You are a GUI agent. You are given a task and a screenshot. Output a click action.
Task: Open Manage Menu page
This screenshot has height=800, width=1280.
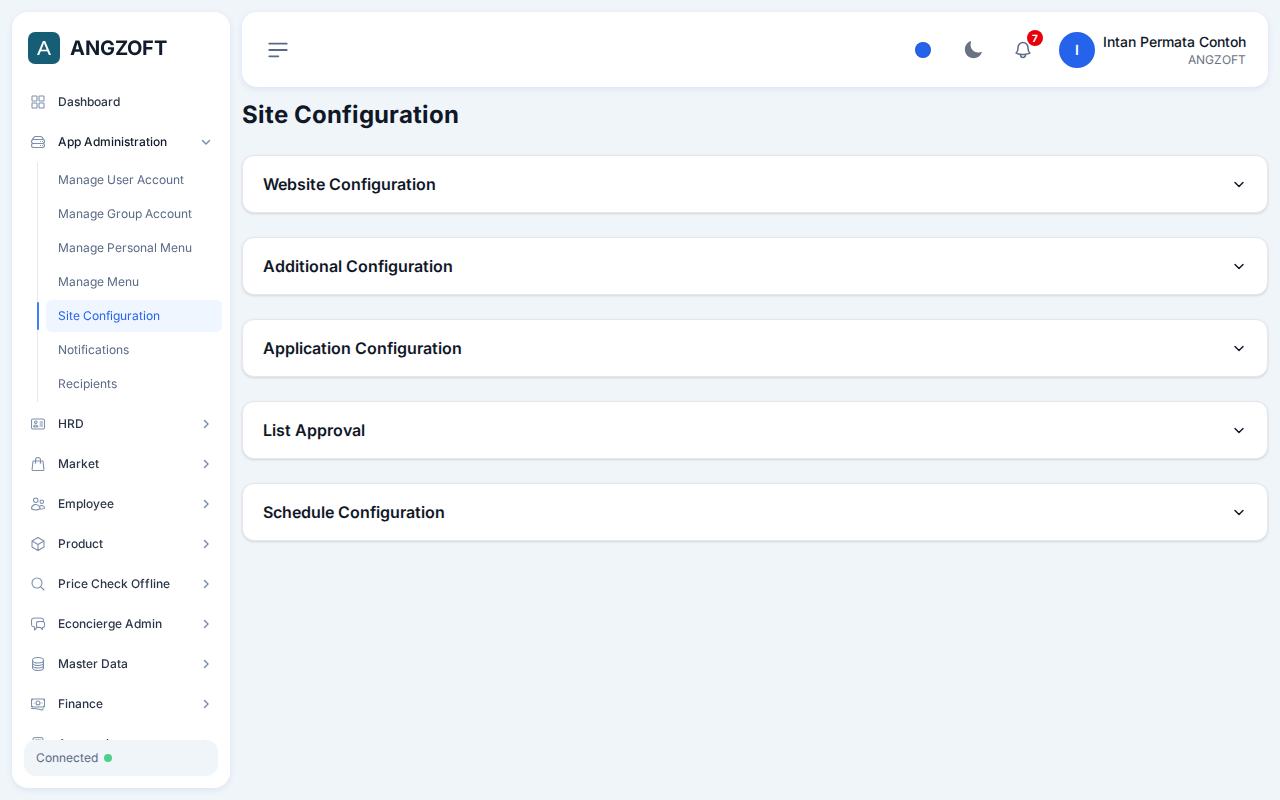pyautogui.click(x=134, y=282)
